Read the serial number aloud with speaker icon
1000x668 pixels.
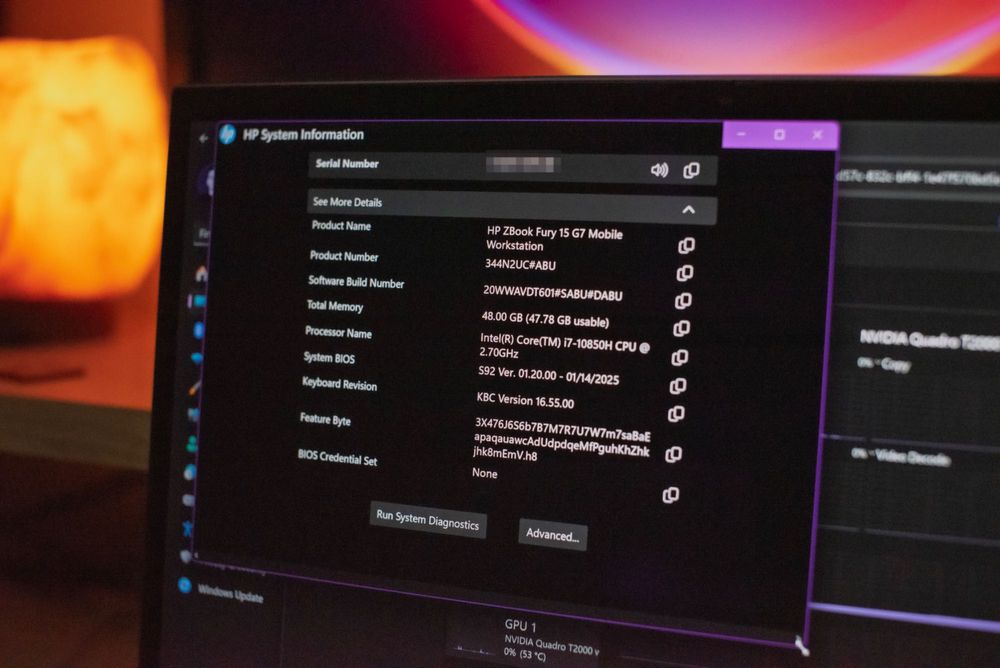(x=659, y=170)
